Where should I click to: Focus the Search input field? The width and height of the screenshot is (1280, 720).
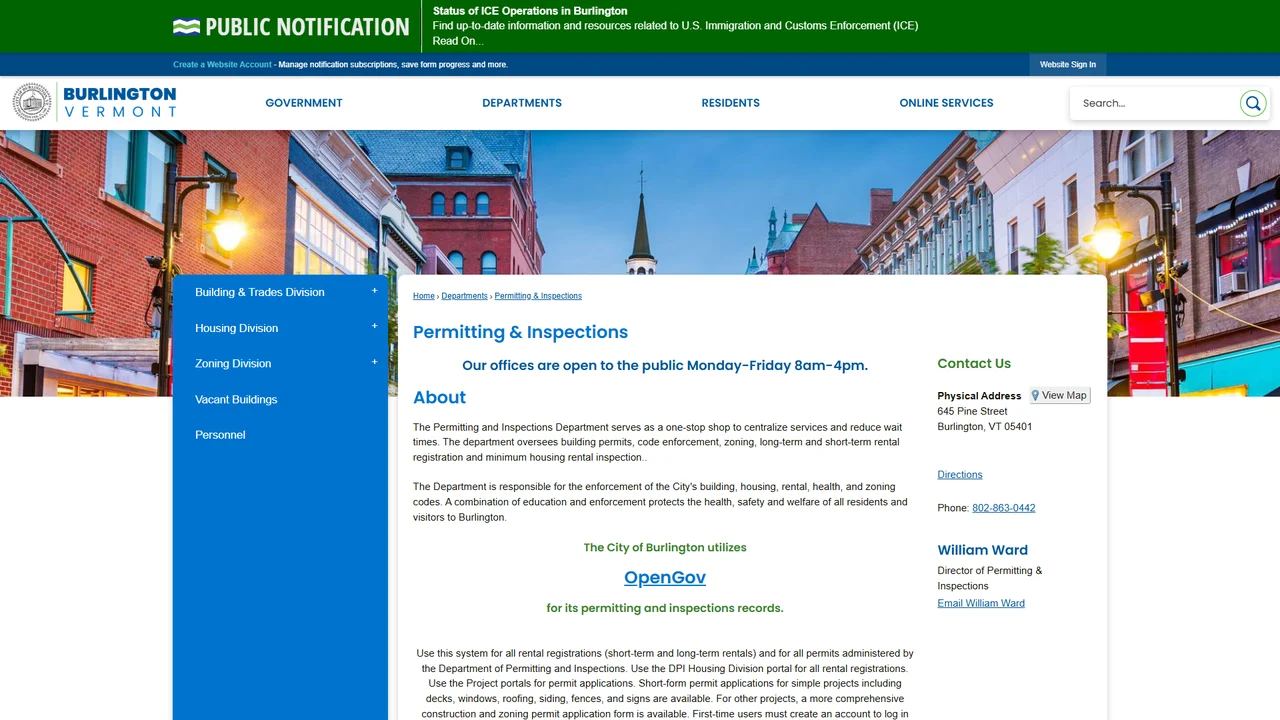tap(1156, 103)
